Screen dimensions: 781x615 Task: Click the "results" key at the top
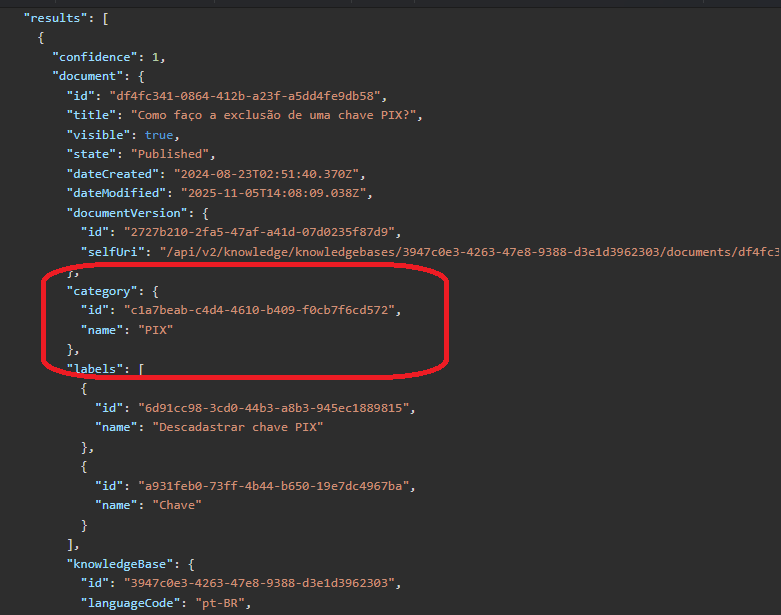55,18
